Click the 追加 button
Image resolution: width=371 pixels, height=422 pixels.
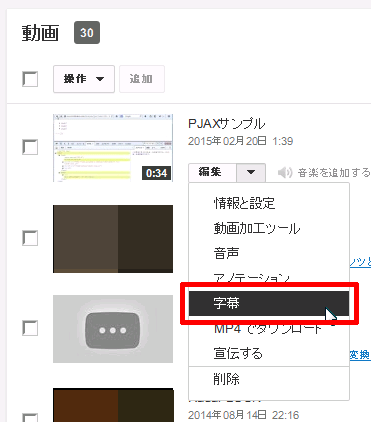pos(142,79)
